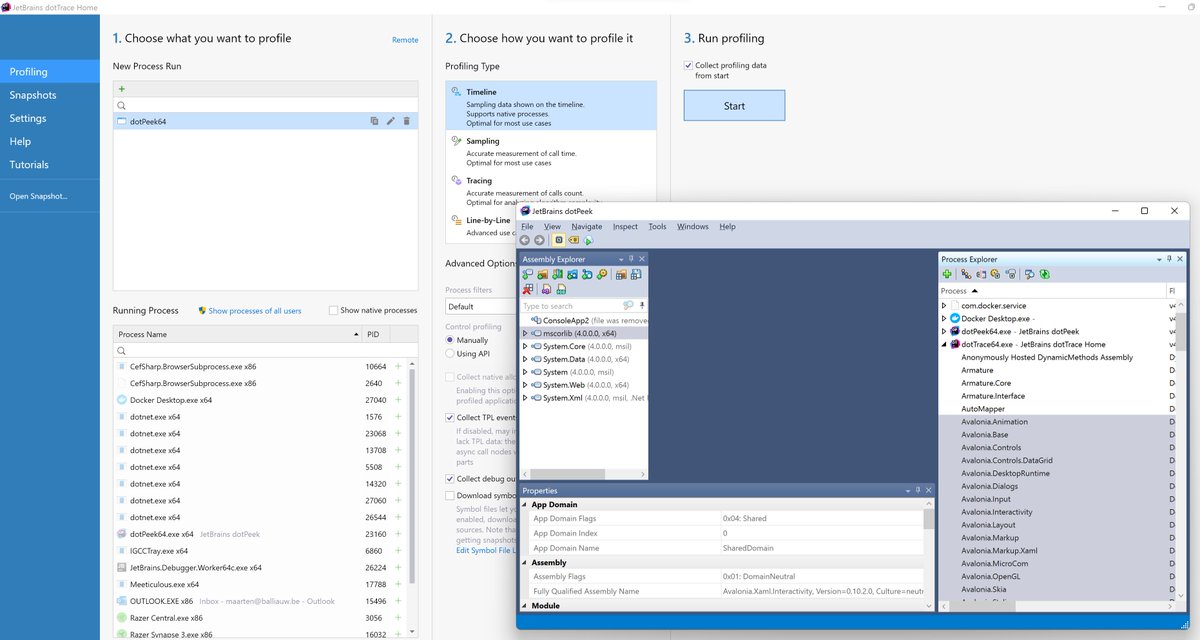Click the highlighted square icon in dotPeek main toolbar
The width and height of the screenshot is (1200, 640).
point(559,240)
